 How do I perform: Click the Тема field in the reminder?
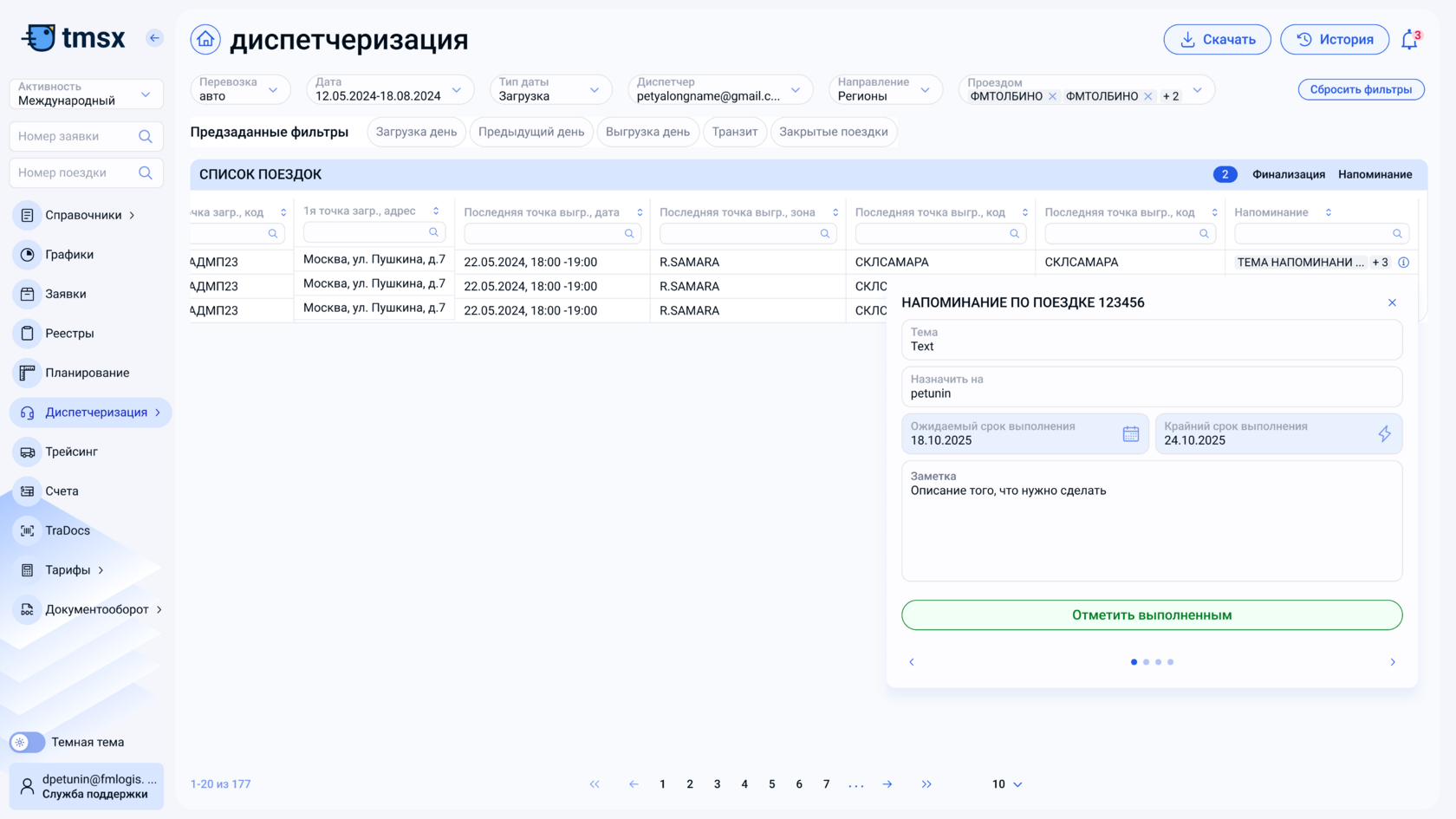[1152, 340]
